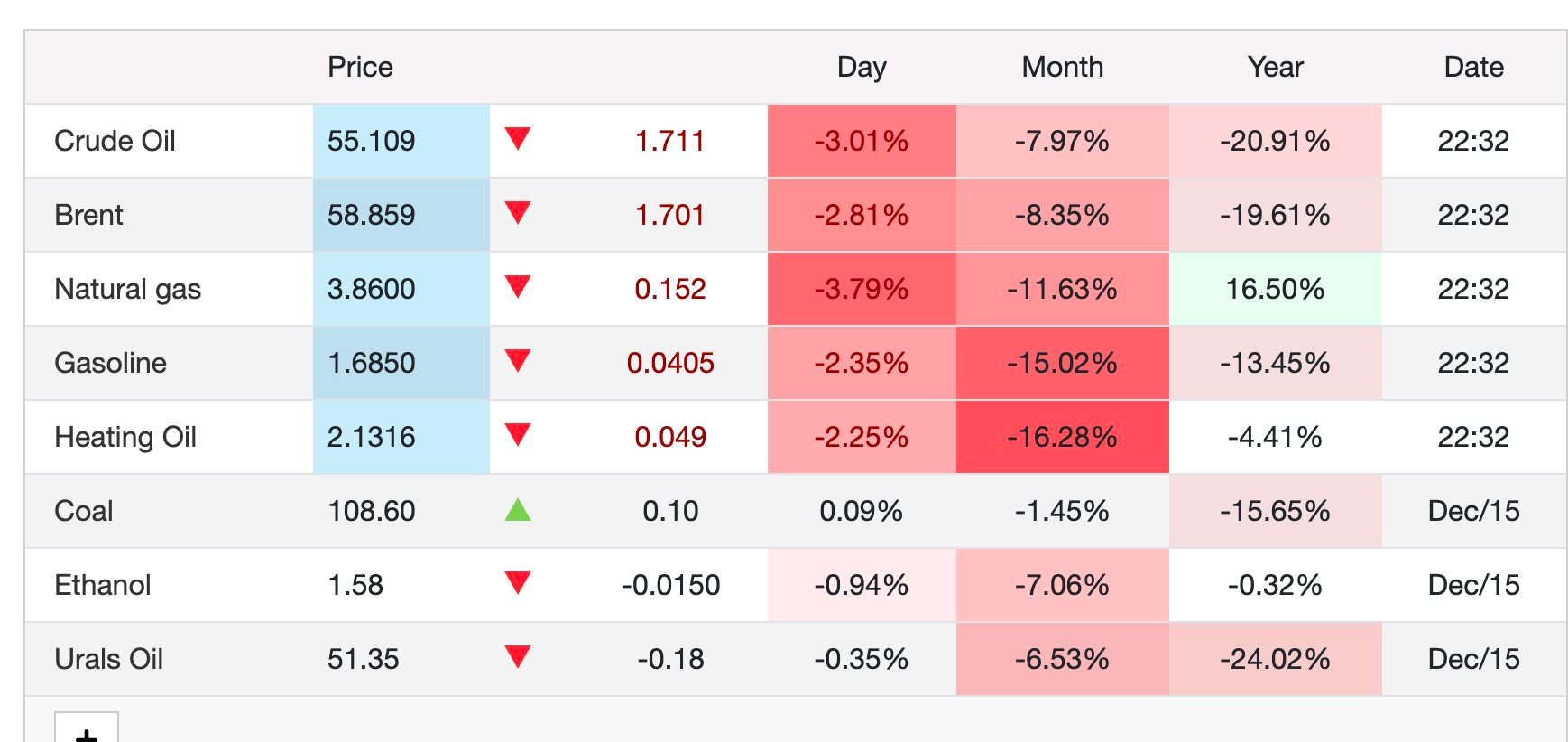
Task: Open the Urals Oil link
Action: click(108, 659)
